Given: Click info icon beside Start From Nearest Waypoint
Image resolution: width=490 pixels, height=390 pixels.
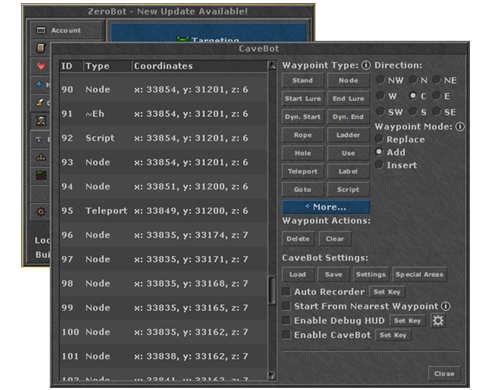Looking at the screenshot, I should [446, 306].
